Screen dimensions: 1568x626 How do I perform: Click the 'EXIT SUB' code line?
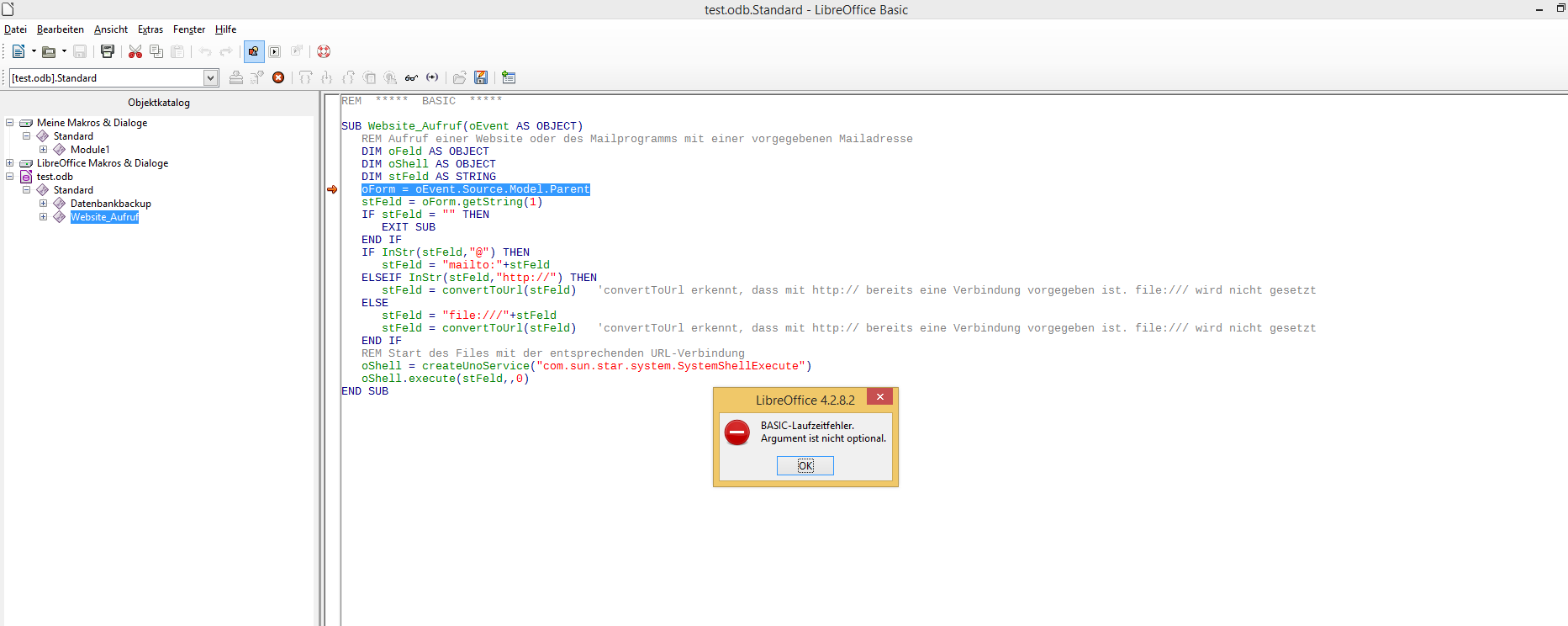(409, 227)
